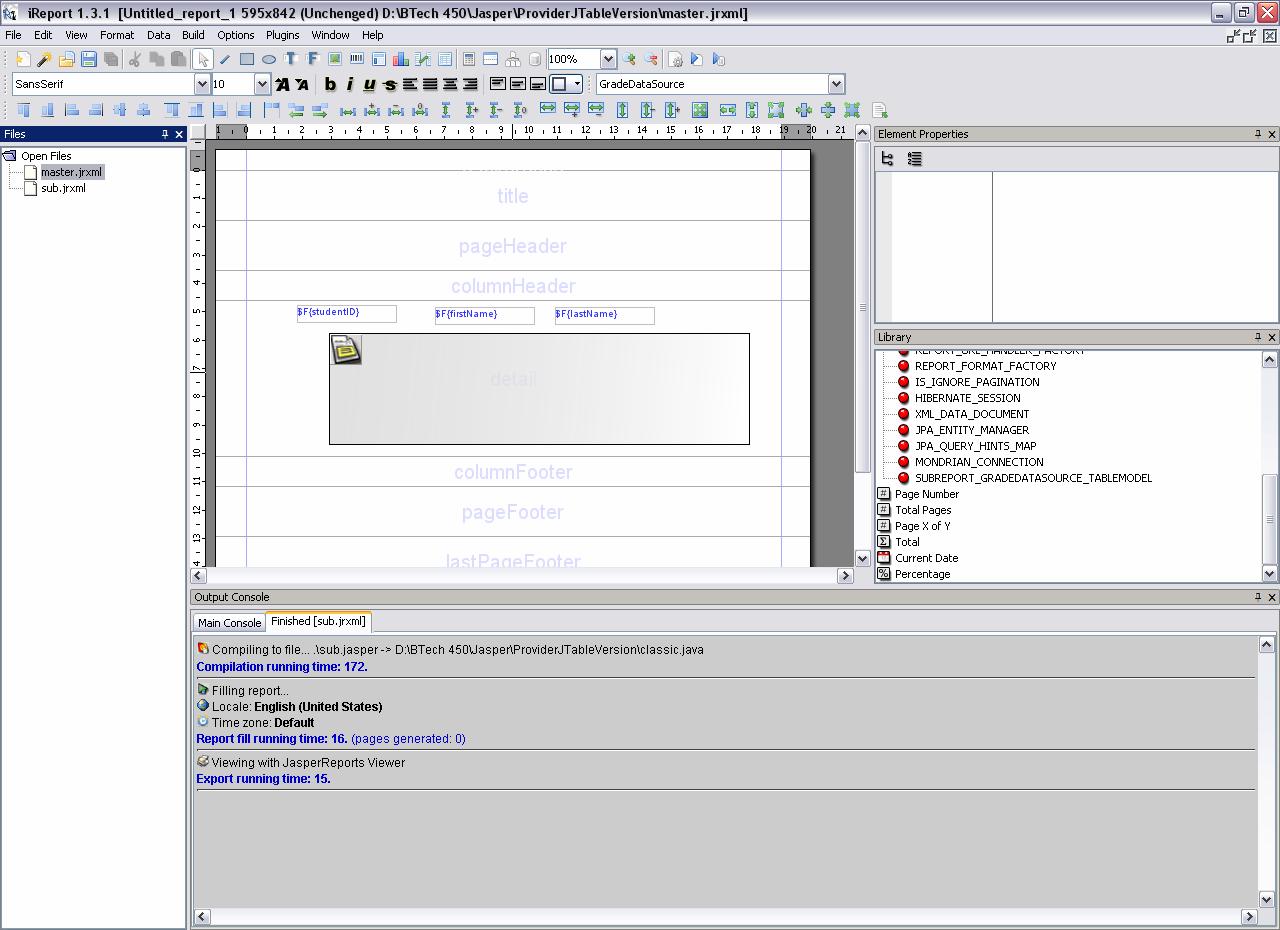Click the zoom in magnifier icon
This screenshot has width=1280, height=930.
pos(629,59)
